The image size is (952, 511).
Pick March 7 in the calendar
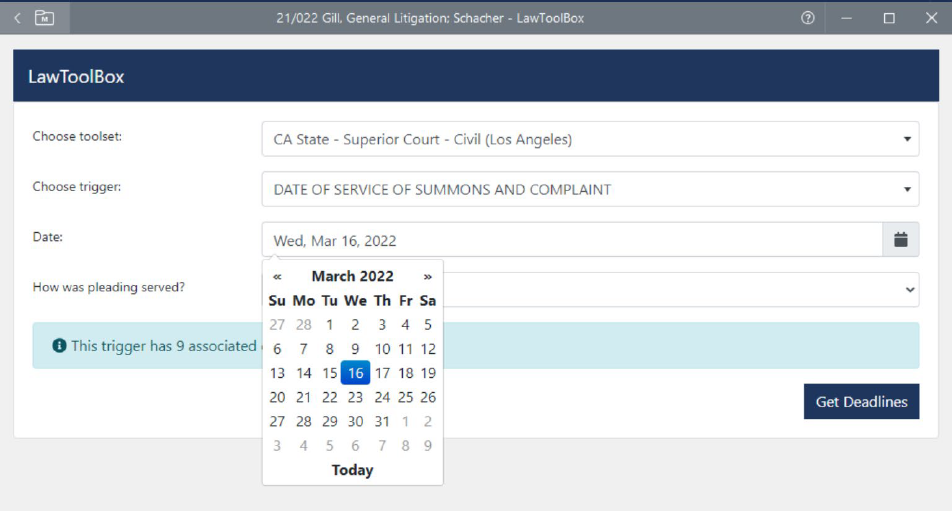pyautogui.click(x=304, y=349)
